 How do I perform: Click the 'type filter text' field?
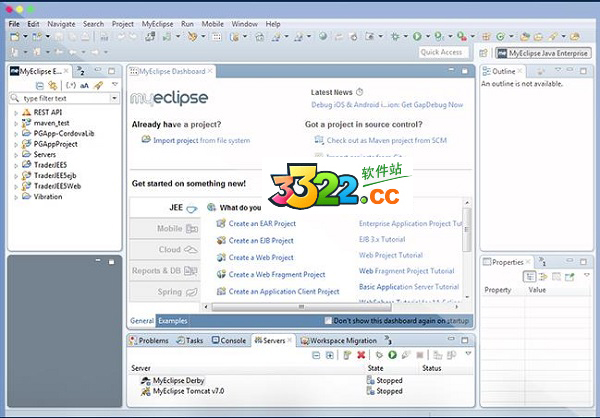[64, 98]
